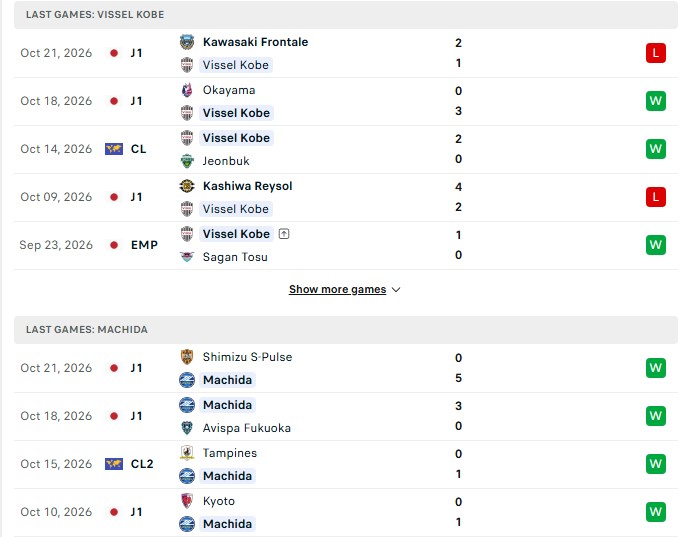Expand Show more games for Vissel Kobe

[x=337, y=290]
